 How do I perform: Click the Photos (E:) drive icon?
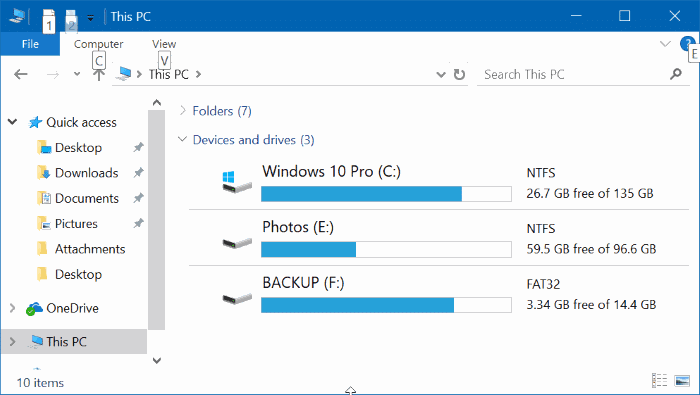[x=237, y=244]
